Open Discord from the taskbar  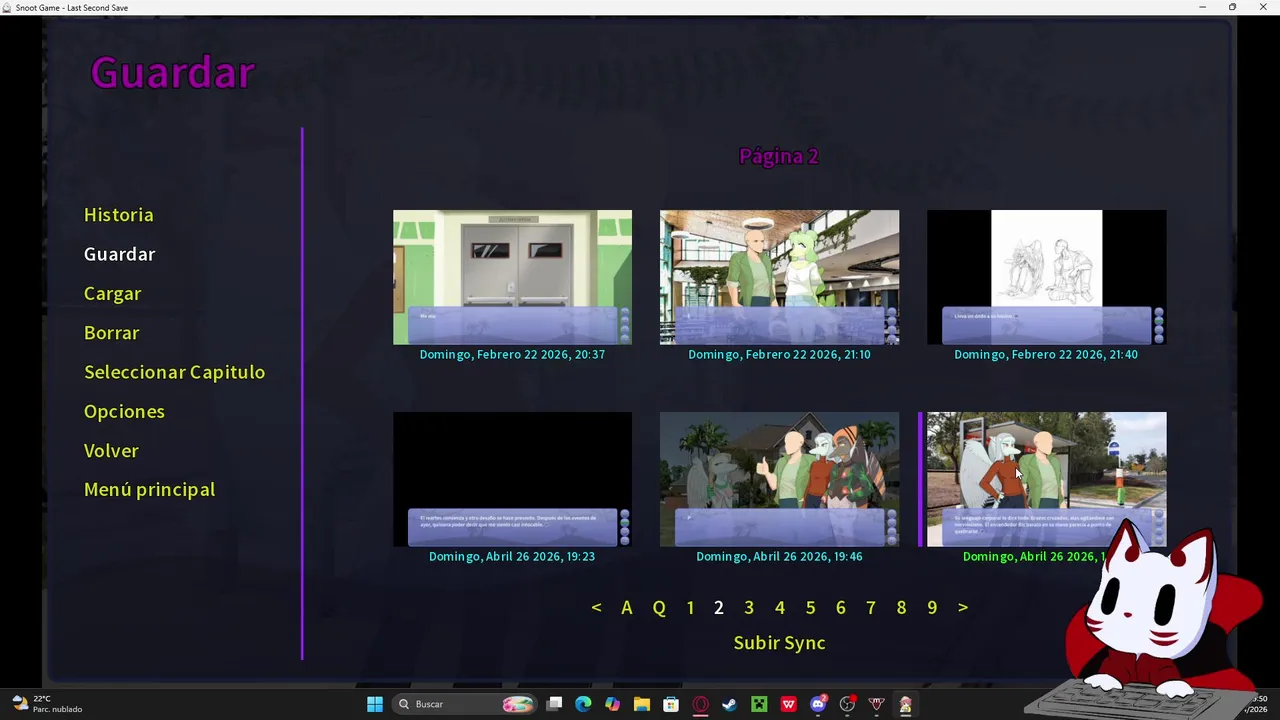pyautogui.click(x=818, y=704)
